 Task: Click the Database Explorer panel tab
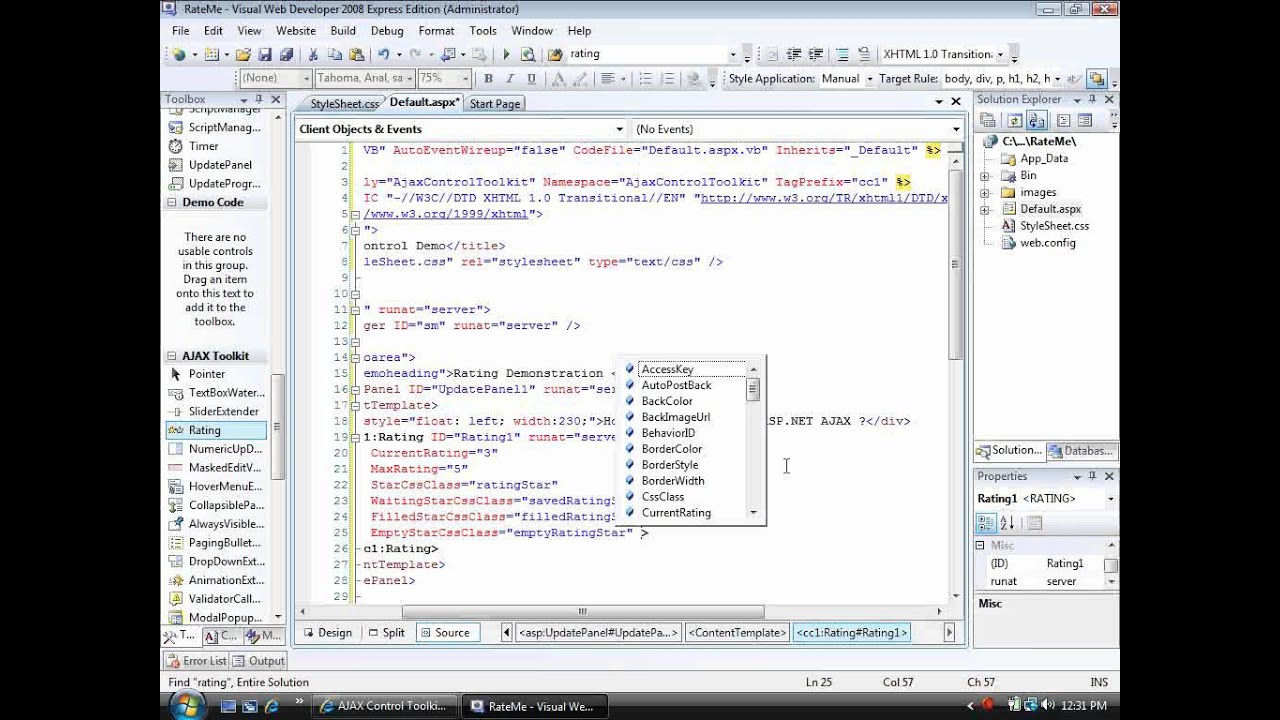pyautogui.click(x=1083, y=451)
